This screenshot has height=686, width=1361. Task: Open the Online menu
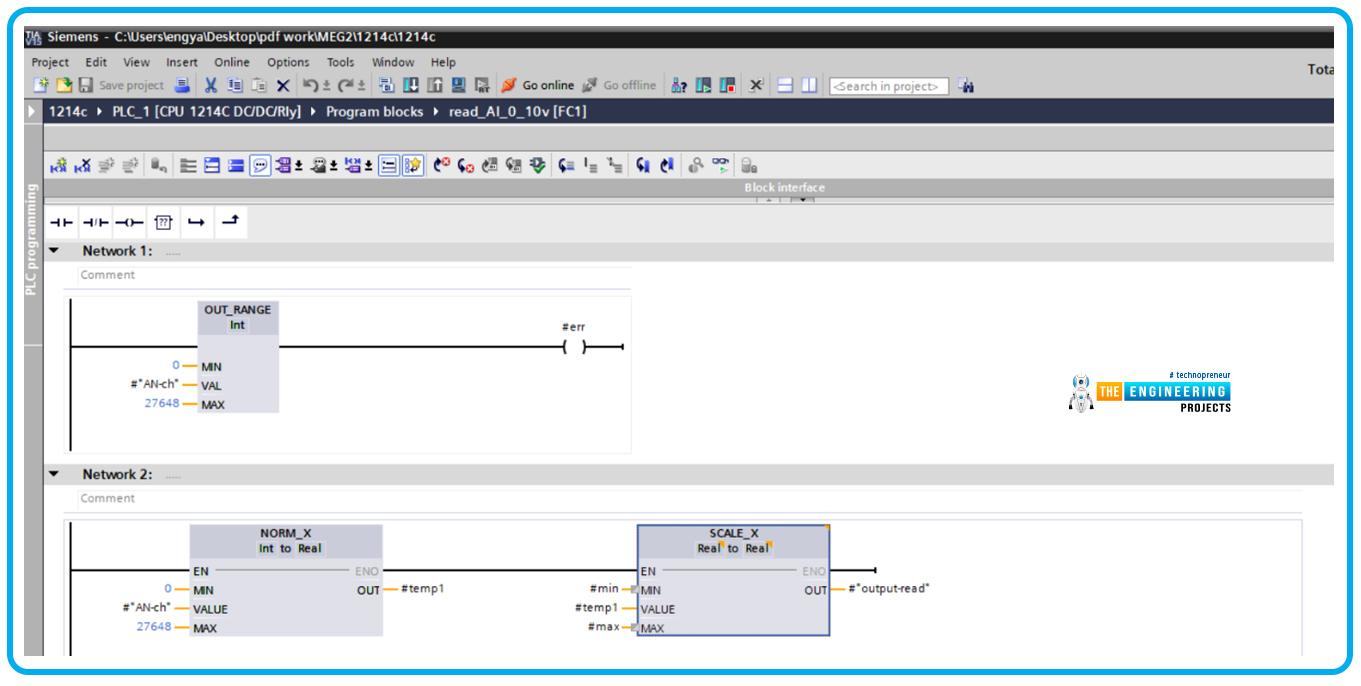pos(232,62)
